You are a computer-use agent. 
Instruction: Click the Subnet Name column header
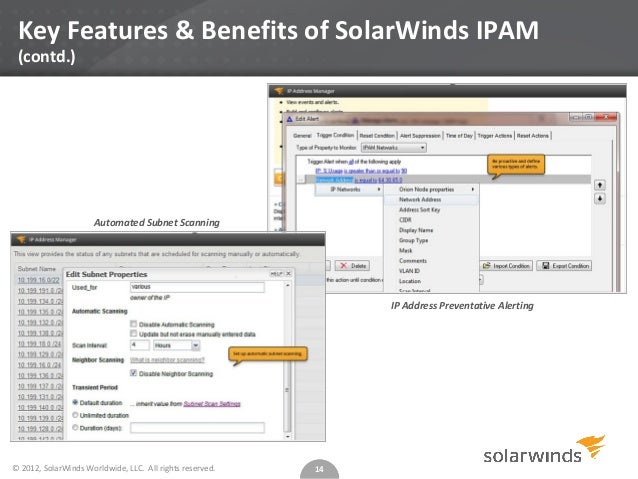click(36, 269)
